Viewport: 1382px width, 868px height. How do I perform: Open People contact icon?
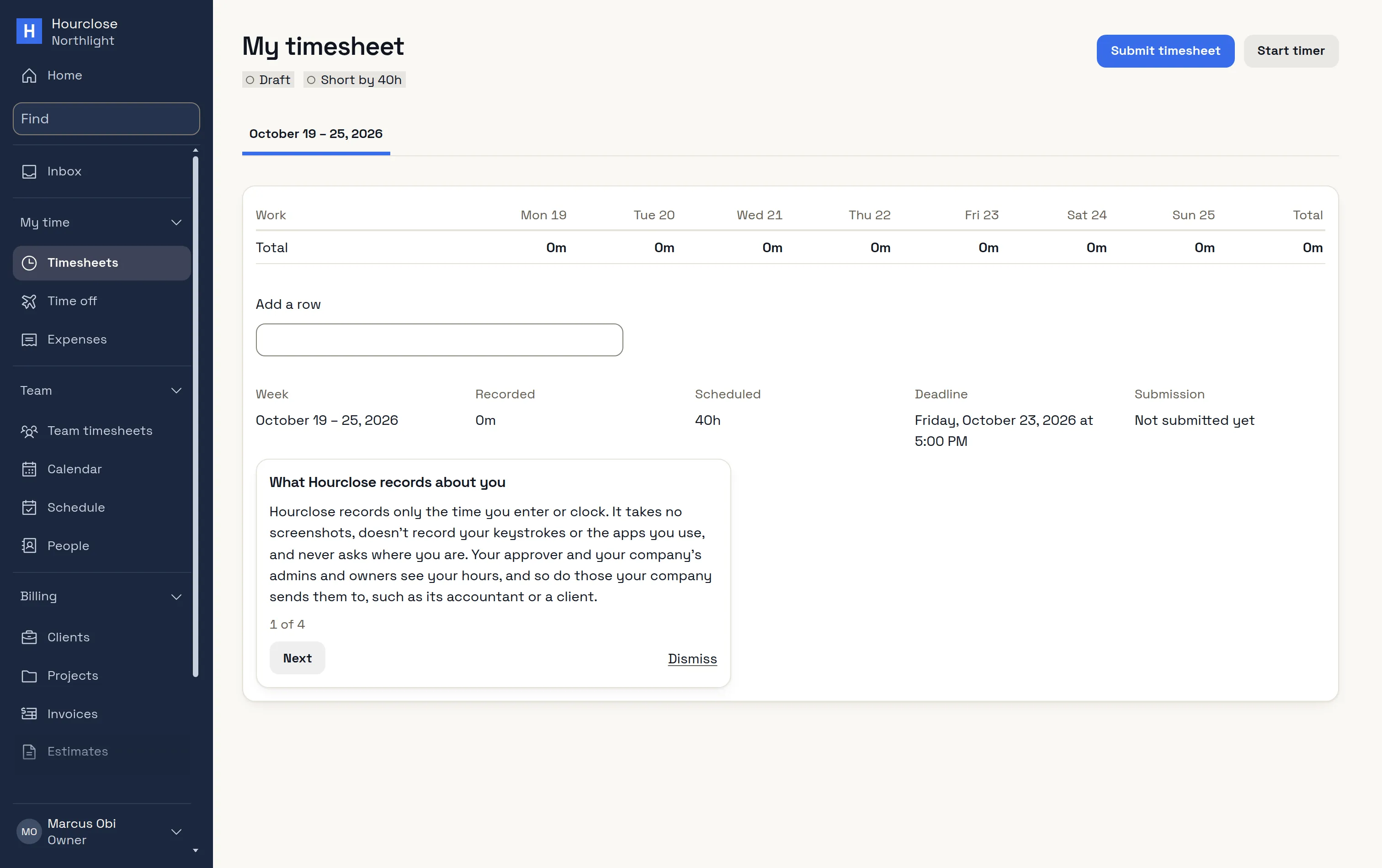coord(29,545)
